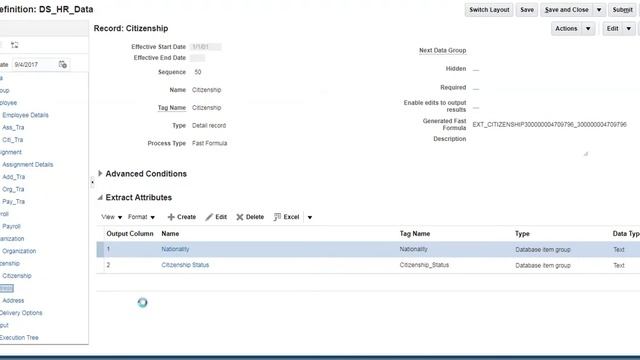Click the Save button
This screenshot has height=360, width=640.
pyautogui.click(x=527, y=10)
